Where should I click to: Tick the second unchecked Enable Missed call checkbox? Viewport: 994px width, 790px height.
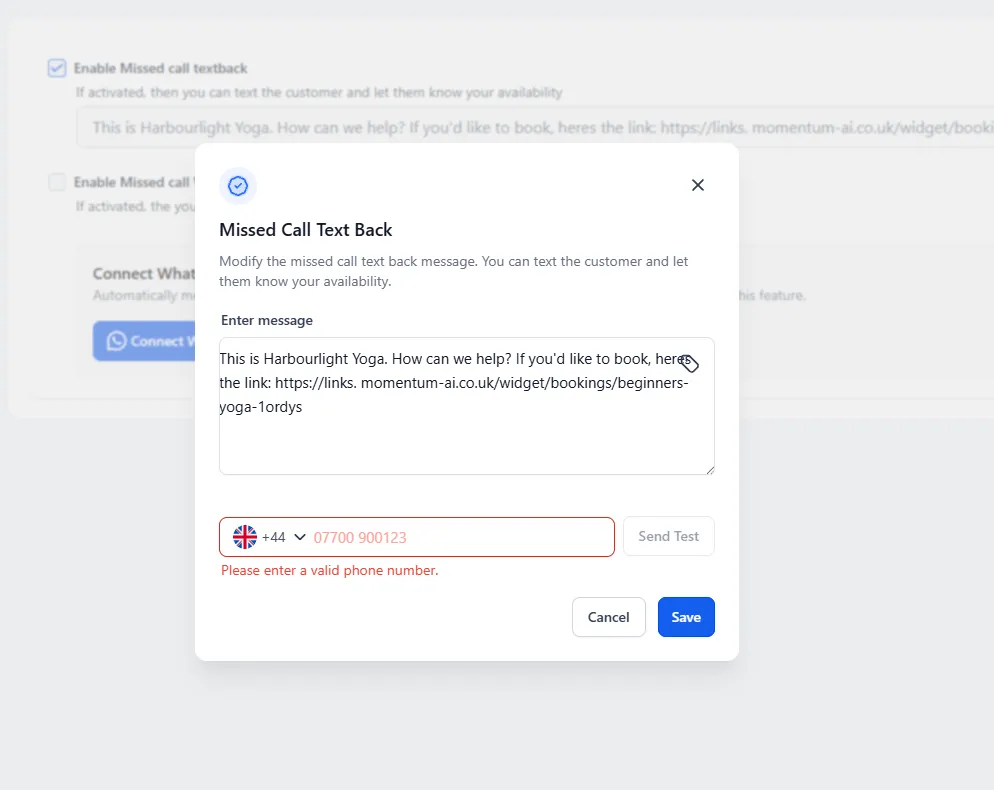coord(57,182)
